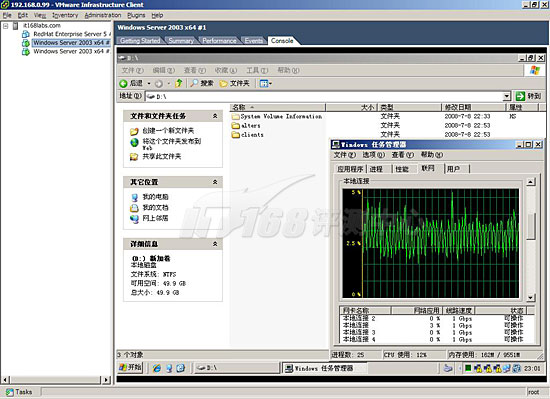Viewport: 550px width, 399px height.
Task: Open the Inventory menu in VMware client
Action: (x=65, y=15)
